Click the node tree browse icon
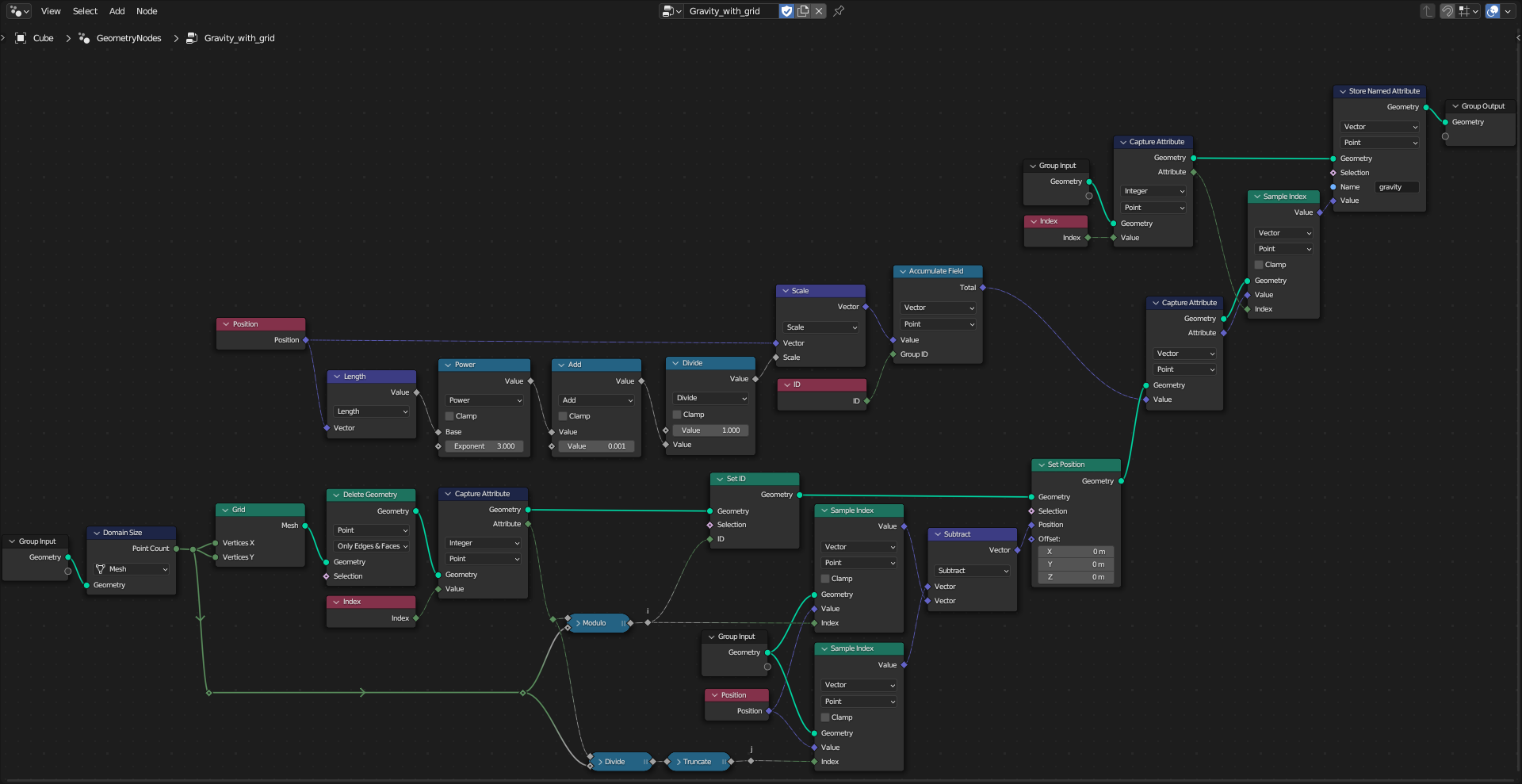Image resolution: width=1522 pixels, height=784 pixels. [x=671, y=11]
